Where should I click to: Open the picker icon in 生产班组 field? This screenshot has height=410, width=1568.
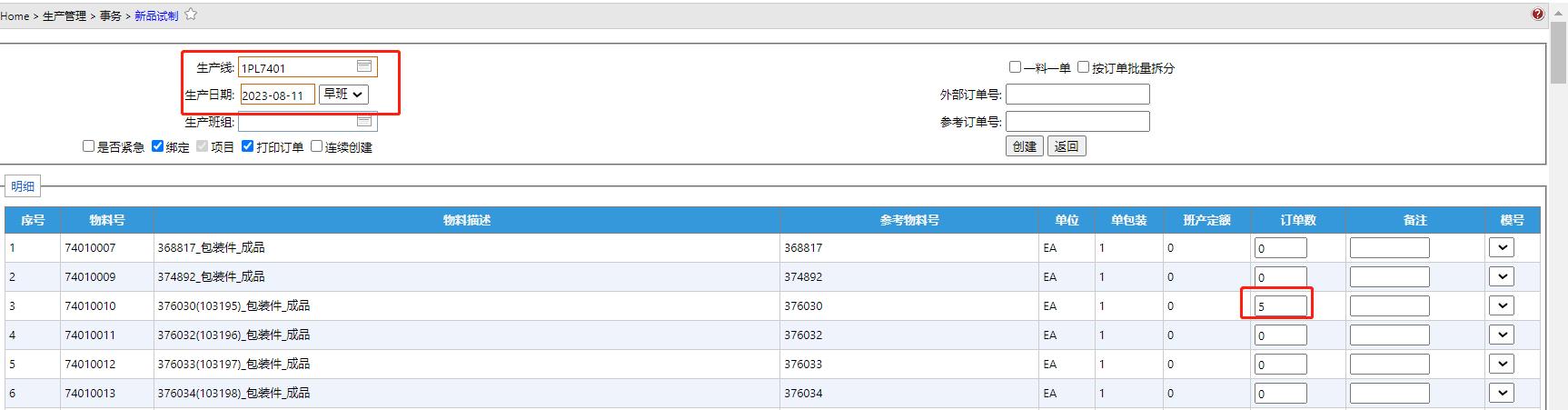pyautogui.click(x=364, y=121)
